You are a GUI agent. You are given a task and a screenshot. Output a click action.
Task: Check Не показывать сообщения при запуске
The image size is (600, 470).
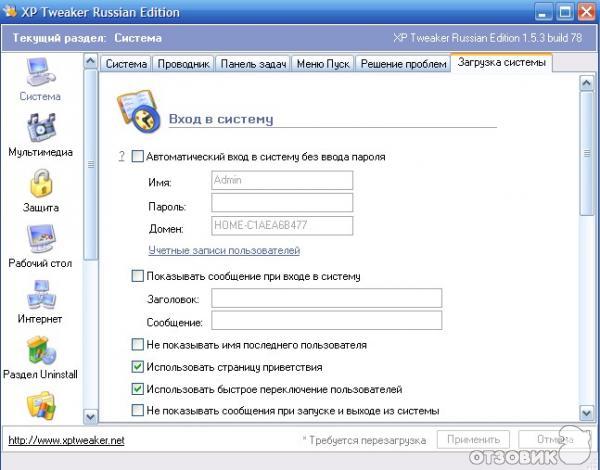137,410
